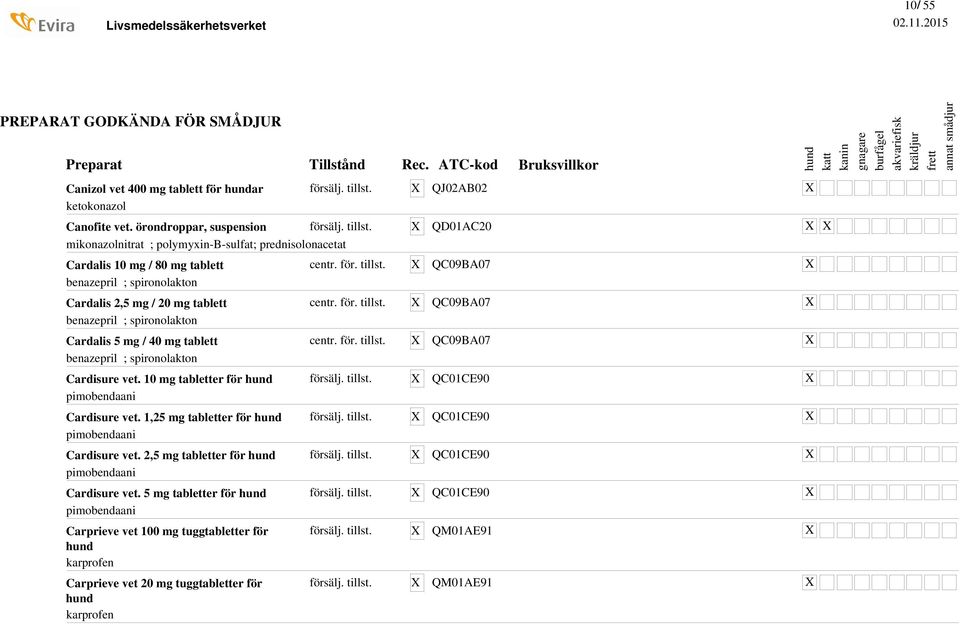
Task: Select ATC-kod column header
Action: click(x=468, y=165)
